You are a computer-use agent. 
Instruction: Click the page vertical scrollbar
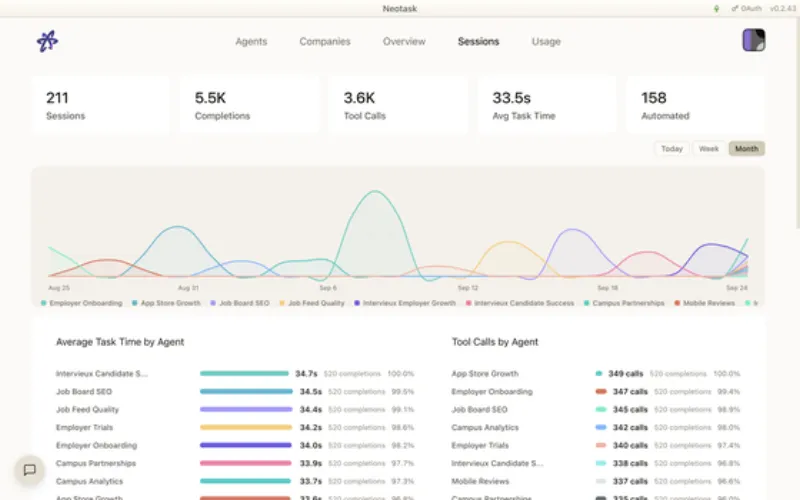797,122
